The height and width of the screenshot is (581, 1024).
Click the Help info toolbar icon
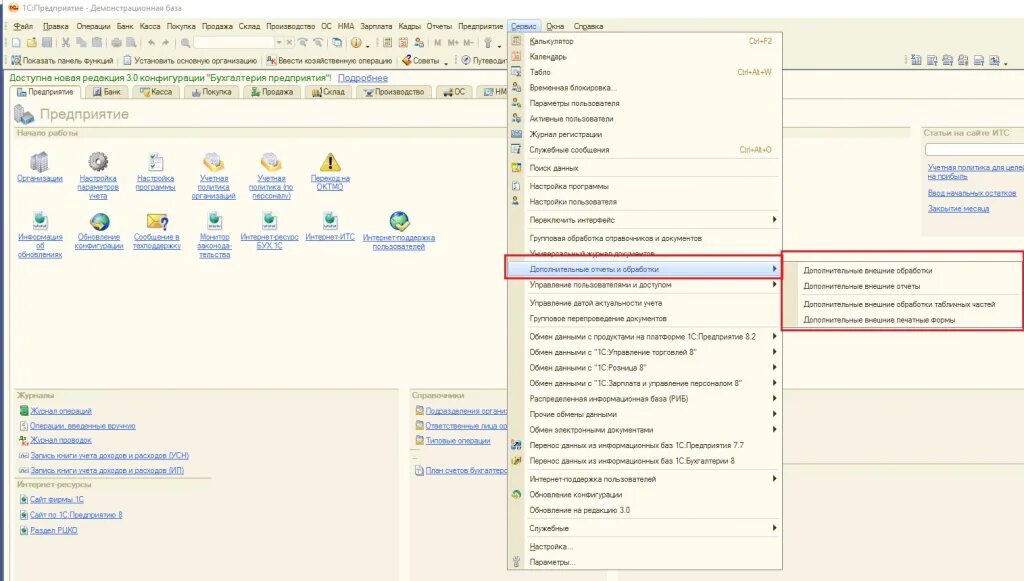coord(356,42)
